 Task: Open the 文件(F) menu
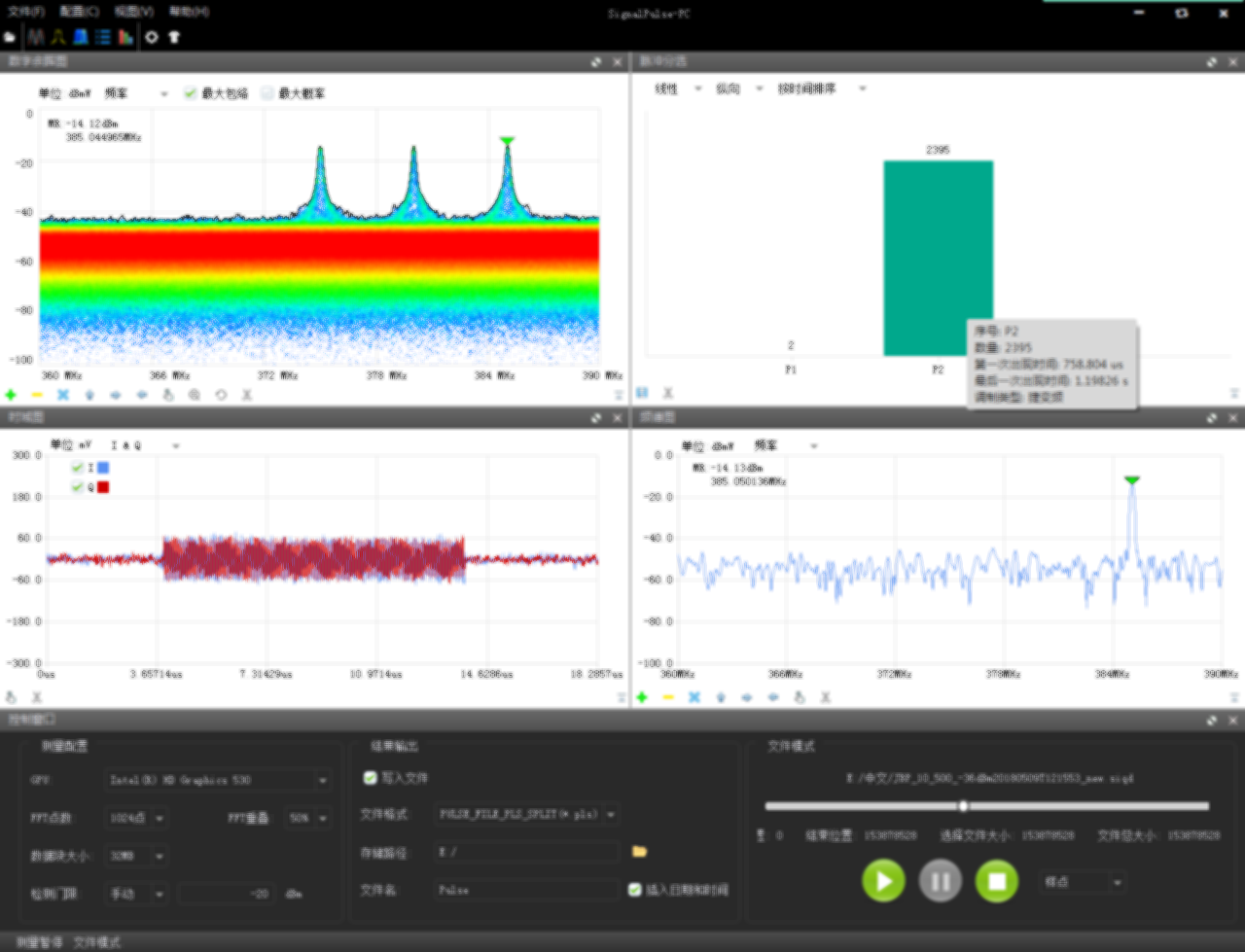tap(26, 12)
